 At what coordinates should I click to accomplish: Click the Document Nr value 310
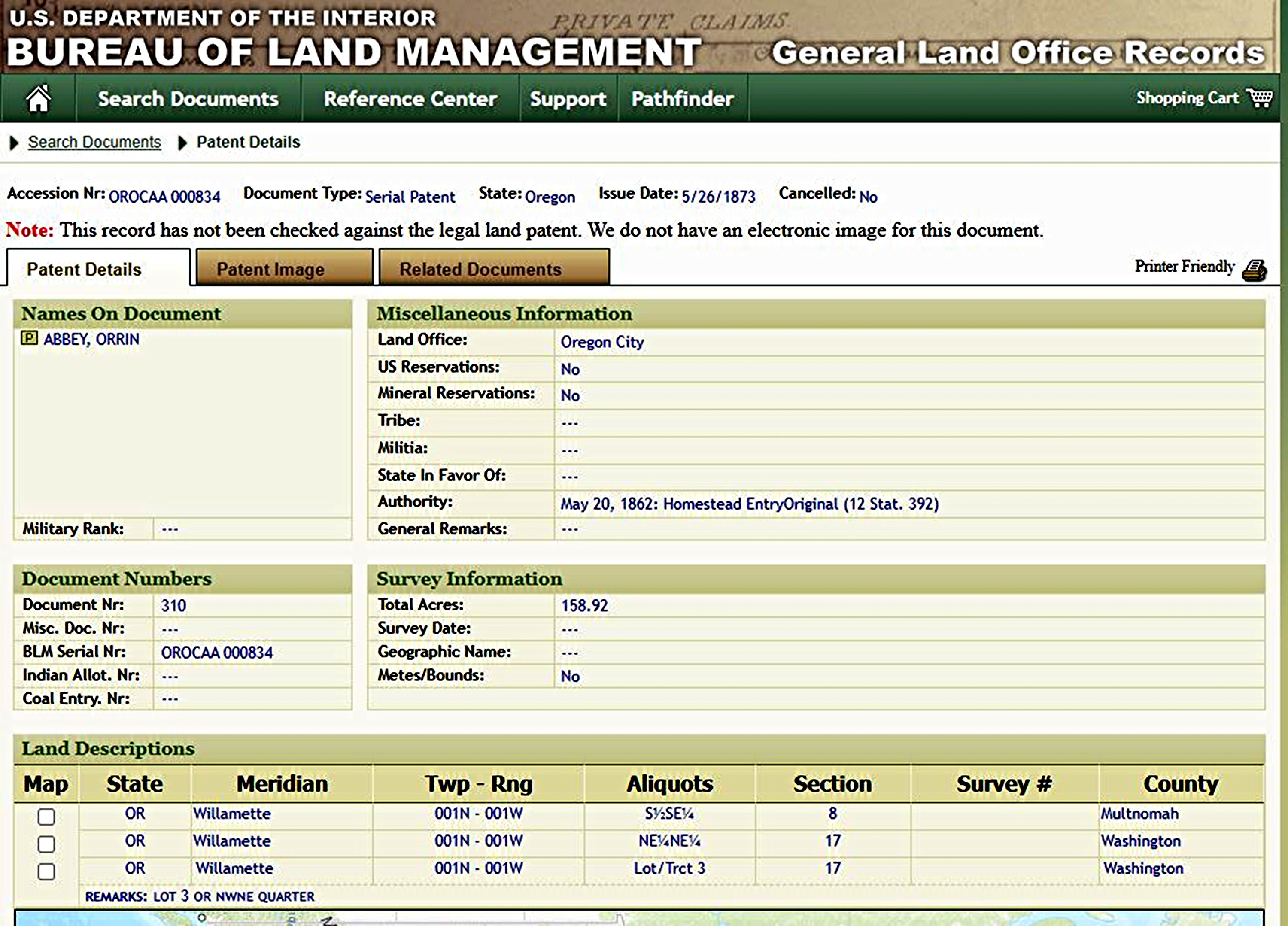pyautogui.click(x=173, y=605)
